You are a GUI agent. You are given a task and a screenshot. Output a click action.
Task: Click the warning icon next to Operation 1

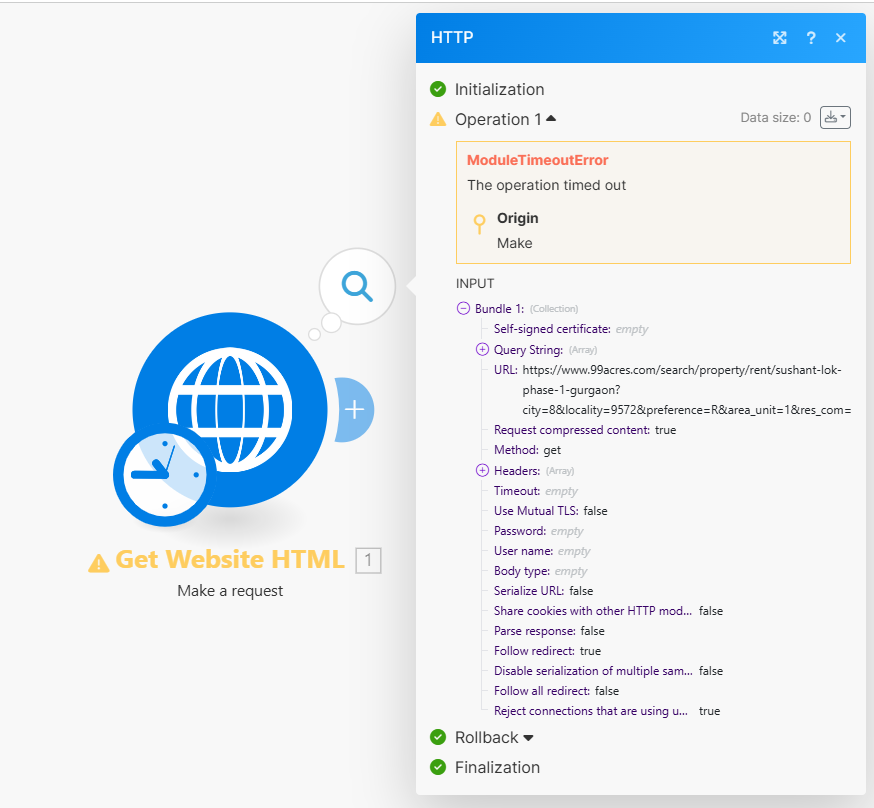[x=438, y=119]
